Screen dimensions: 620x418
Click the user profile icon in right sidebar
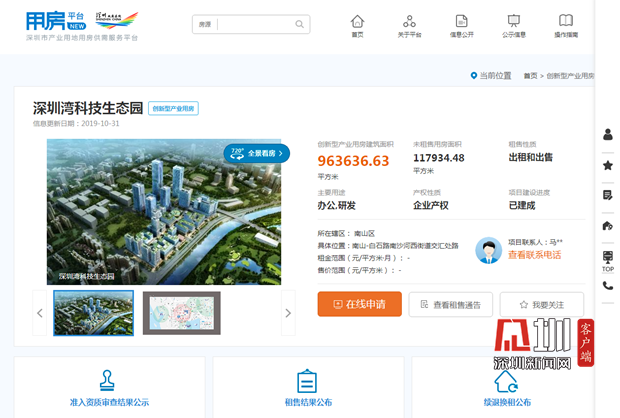(x=607, y=135)
